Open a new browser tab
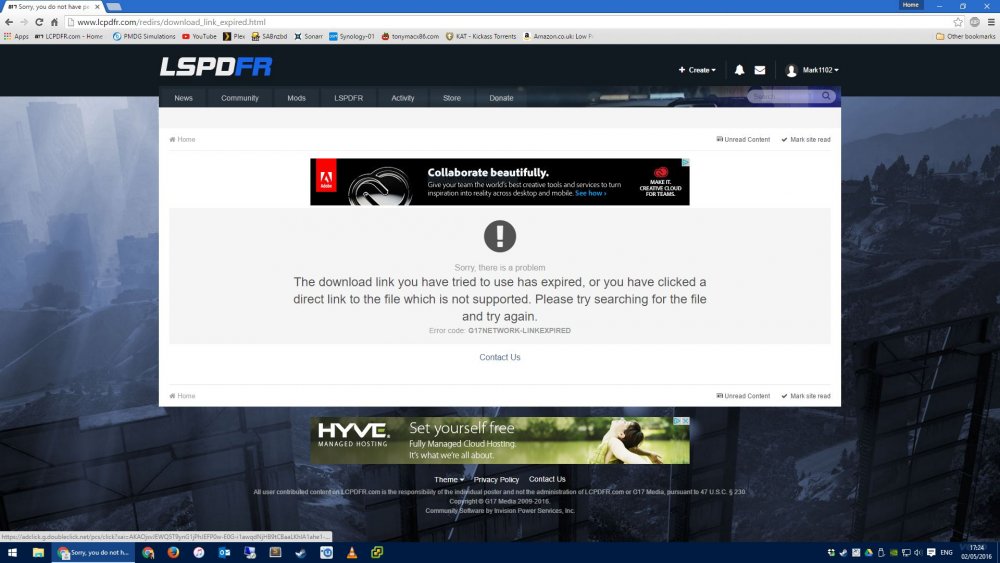 tap(114, 6)
